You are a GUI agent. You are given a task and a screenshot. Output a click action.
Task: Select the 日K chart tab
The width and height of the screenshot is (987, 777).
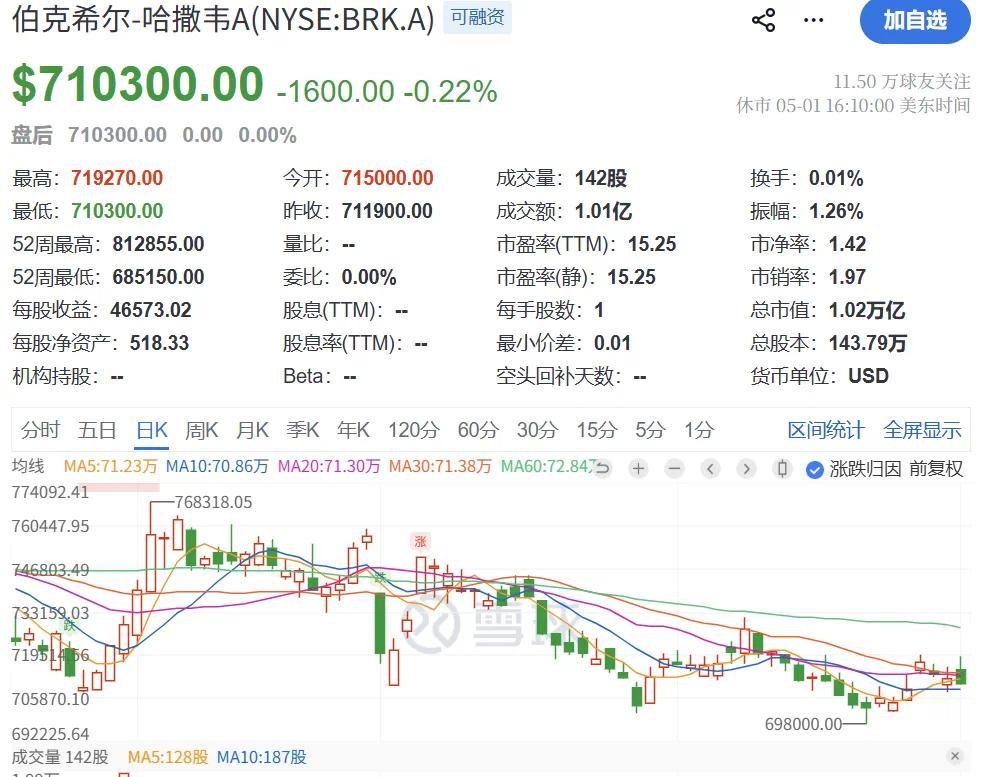point(152,430)
